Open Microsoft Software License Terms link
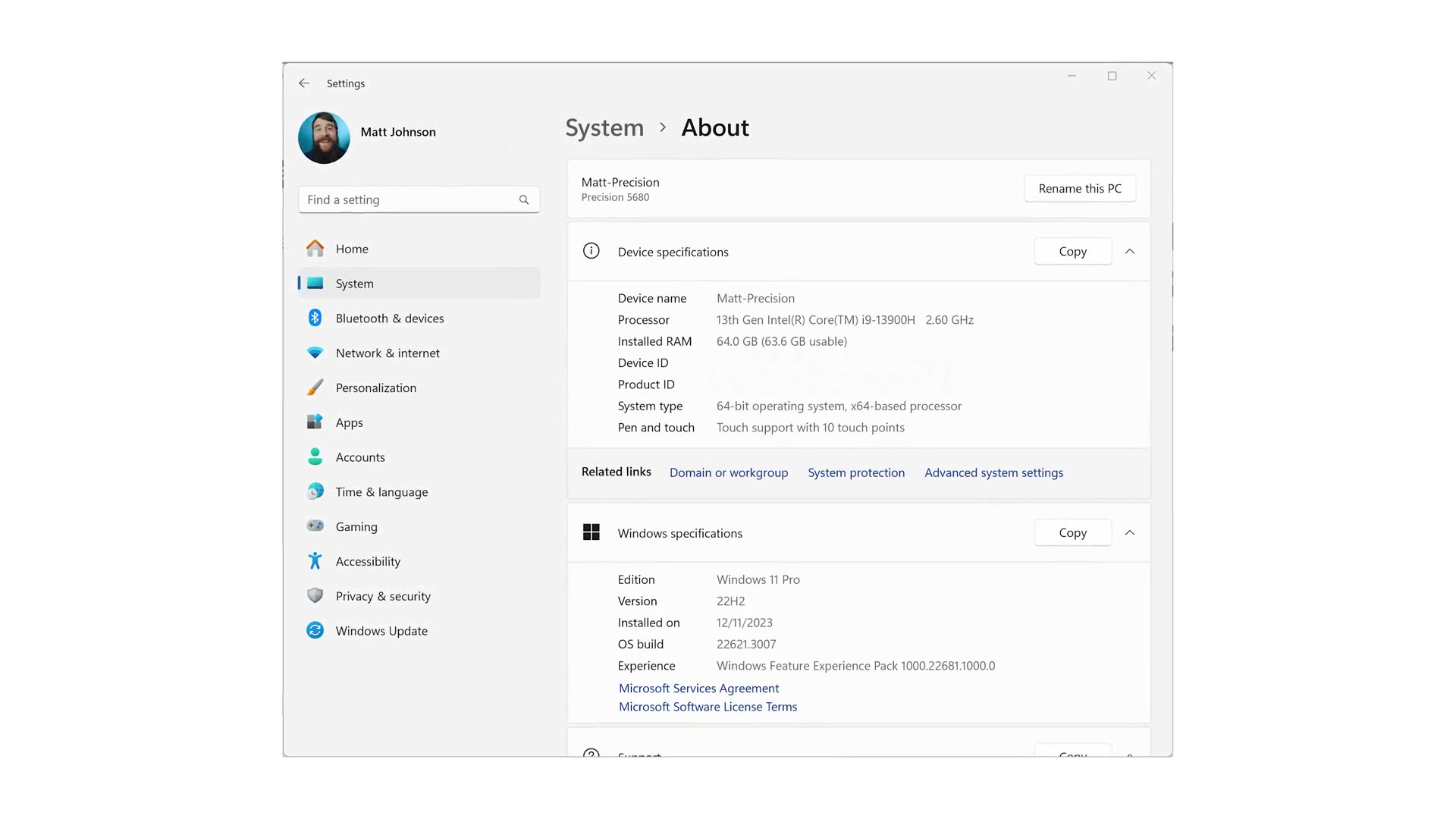The height and width of the screenshot is (819, 1456). pyautogui.click(x=708, y=707)
